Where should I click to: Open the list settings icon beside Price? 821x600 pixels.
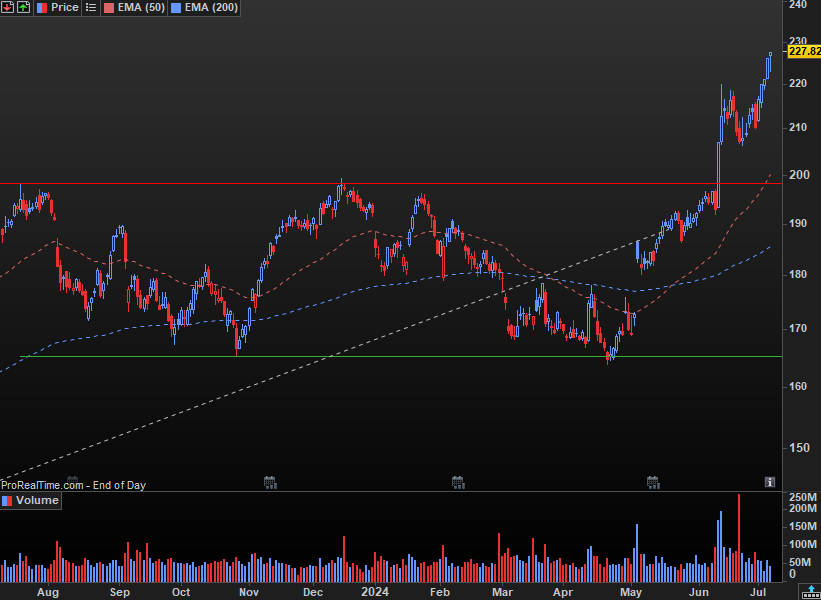click(x=91, y=7)
